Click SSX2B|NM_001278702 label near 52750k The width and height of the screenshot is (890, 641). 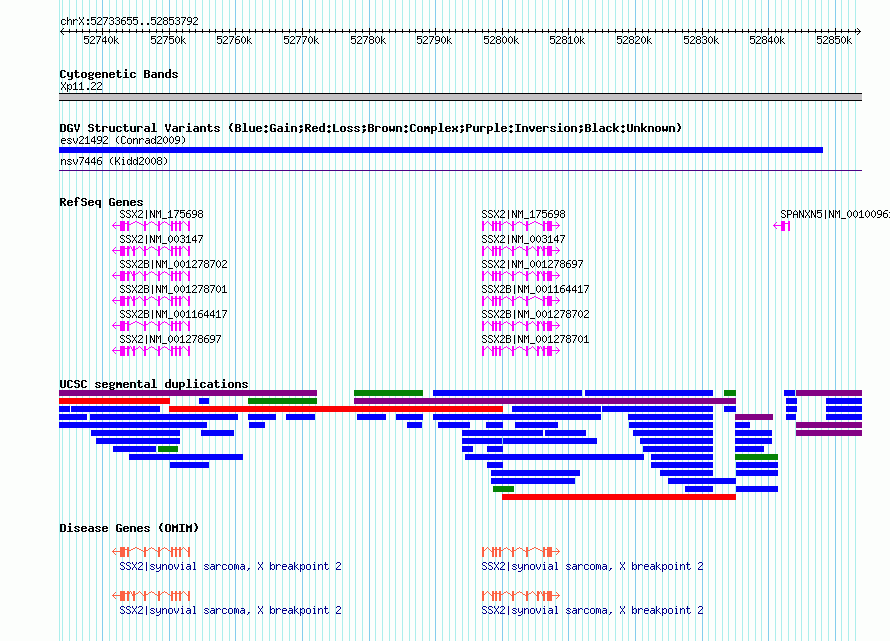click(x=173, y=264)
